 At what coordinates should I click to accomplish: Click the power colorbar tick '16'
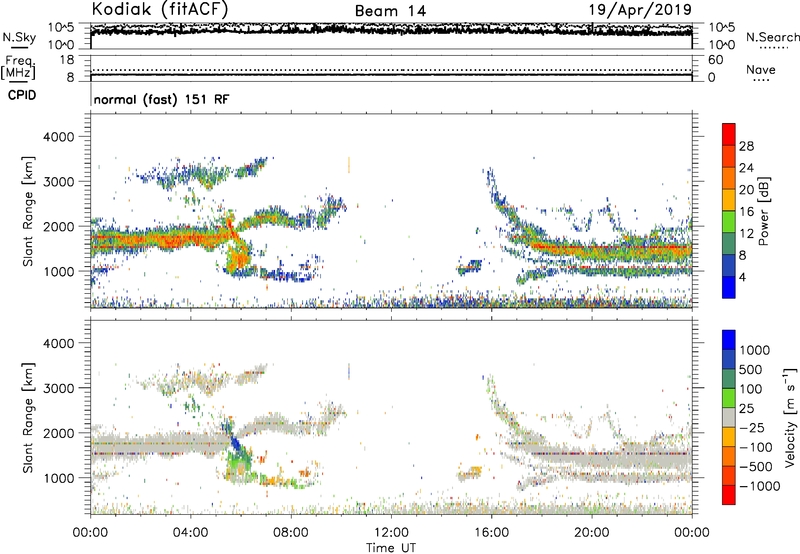[746, 212]
